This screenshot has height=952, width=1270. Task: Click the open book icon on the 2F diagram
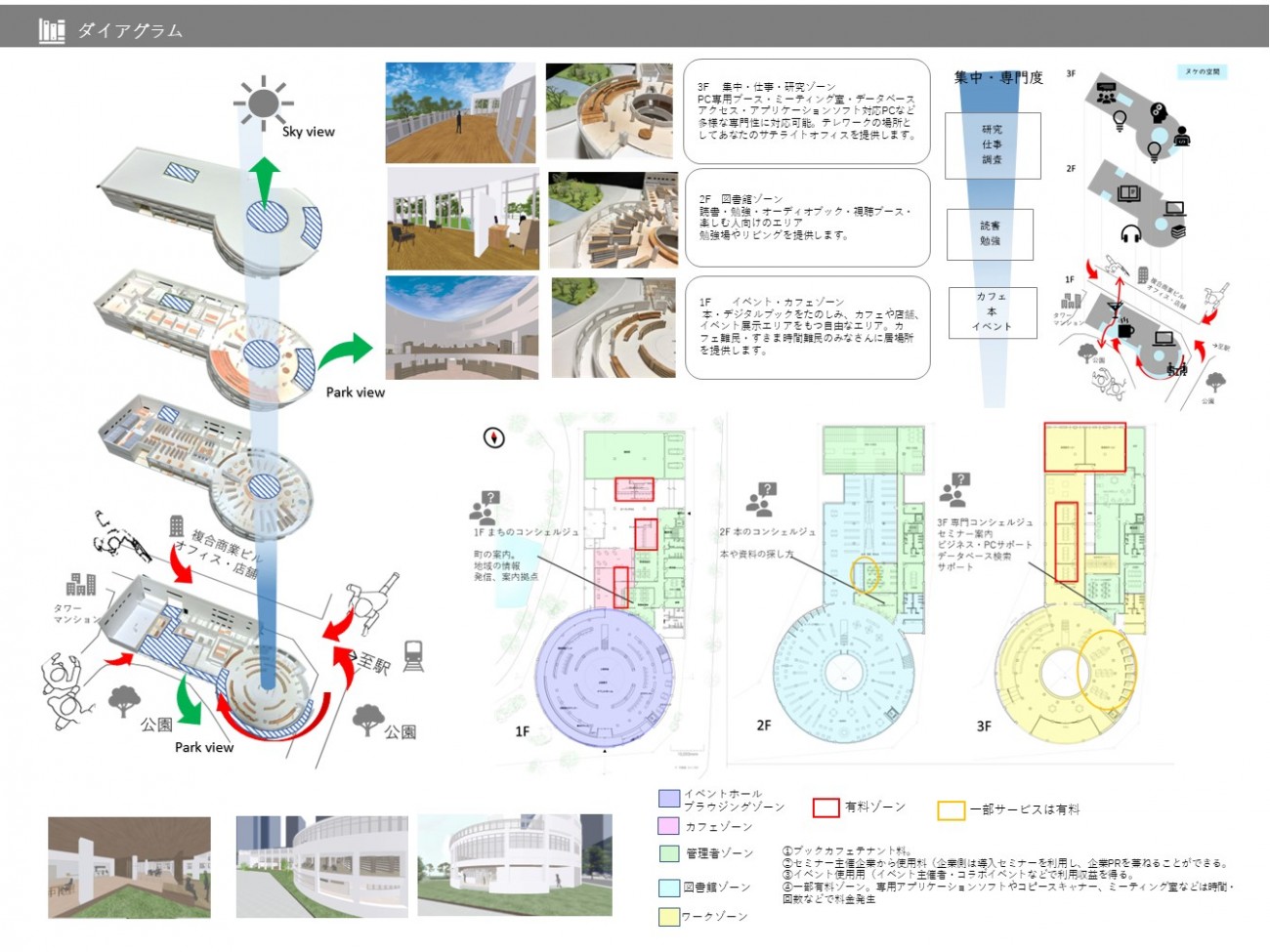[1128, 193]
